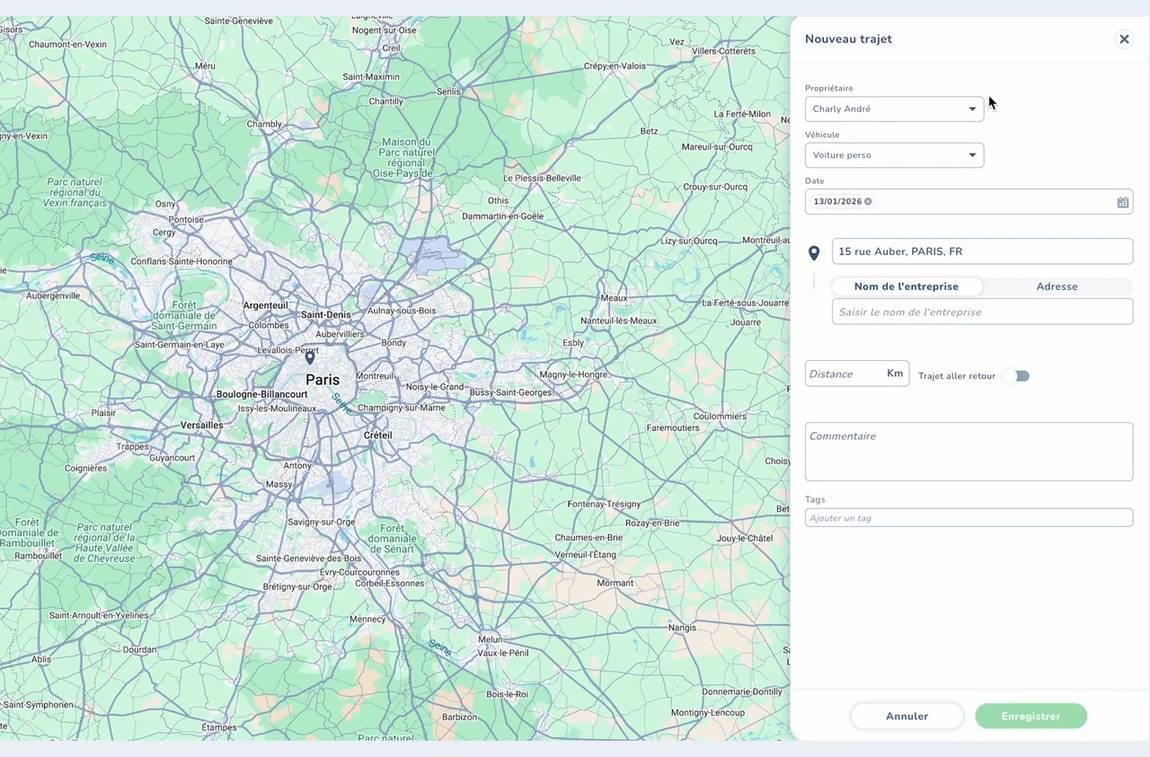Click the Trajet aller retour label
Image resolution: width=1150 pixels, height=757 pixels.
956,376
